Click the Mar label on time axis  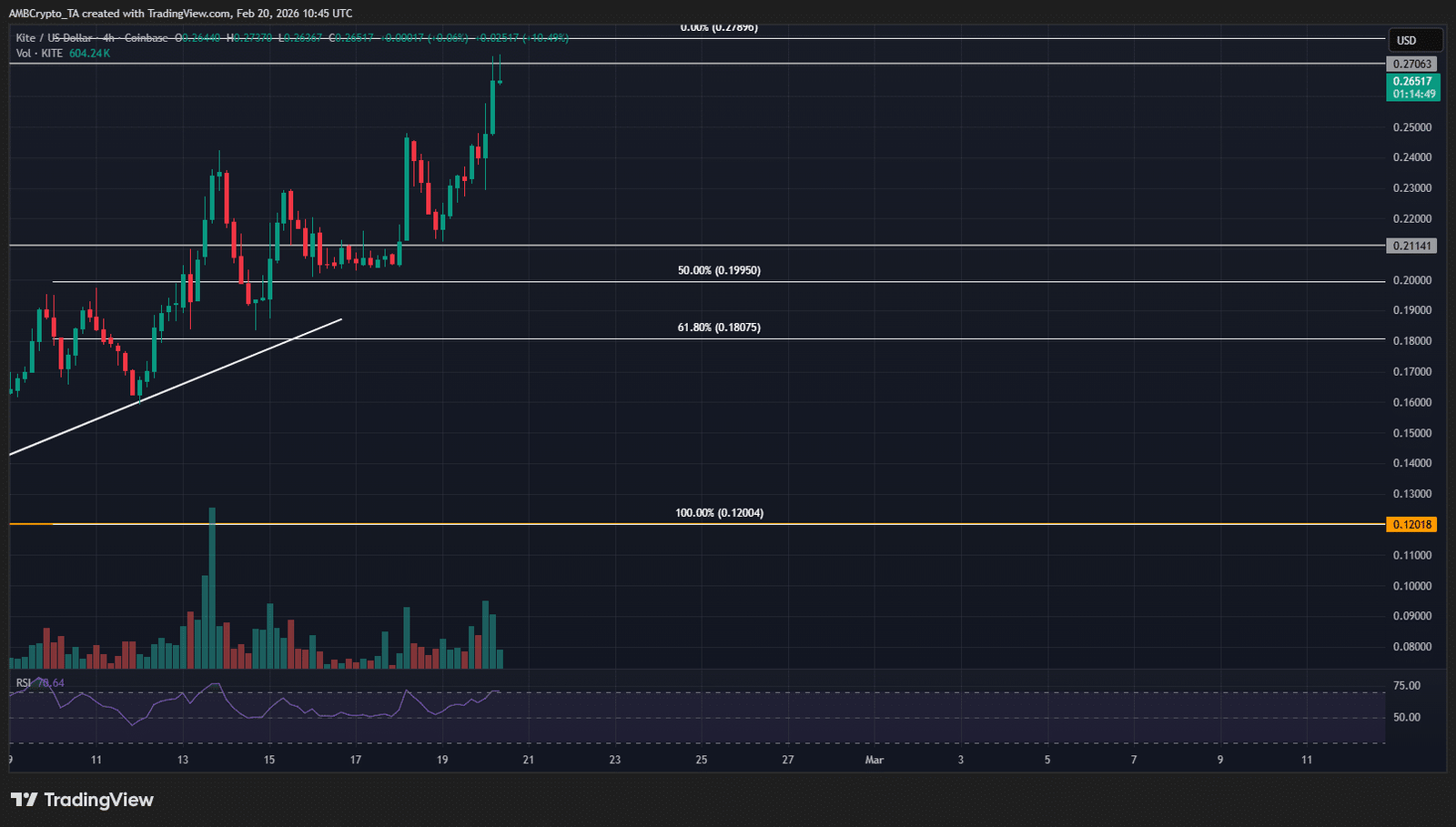click(x=875, y=760)
